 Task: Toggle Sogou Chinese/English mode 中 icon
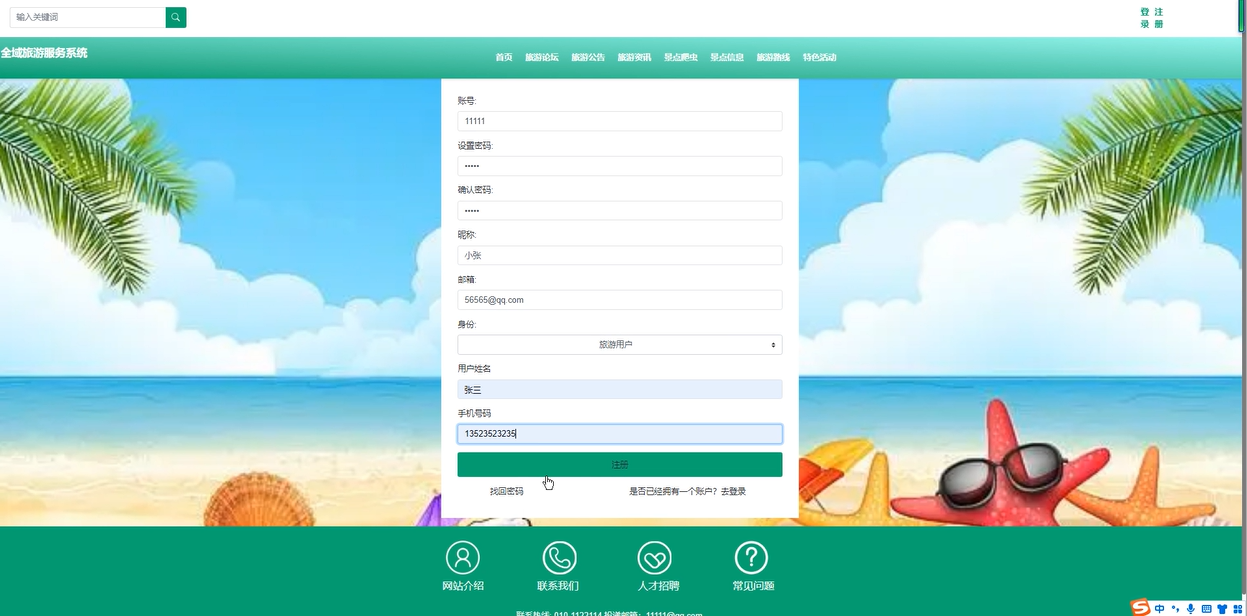[1159, 608]
